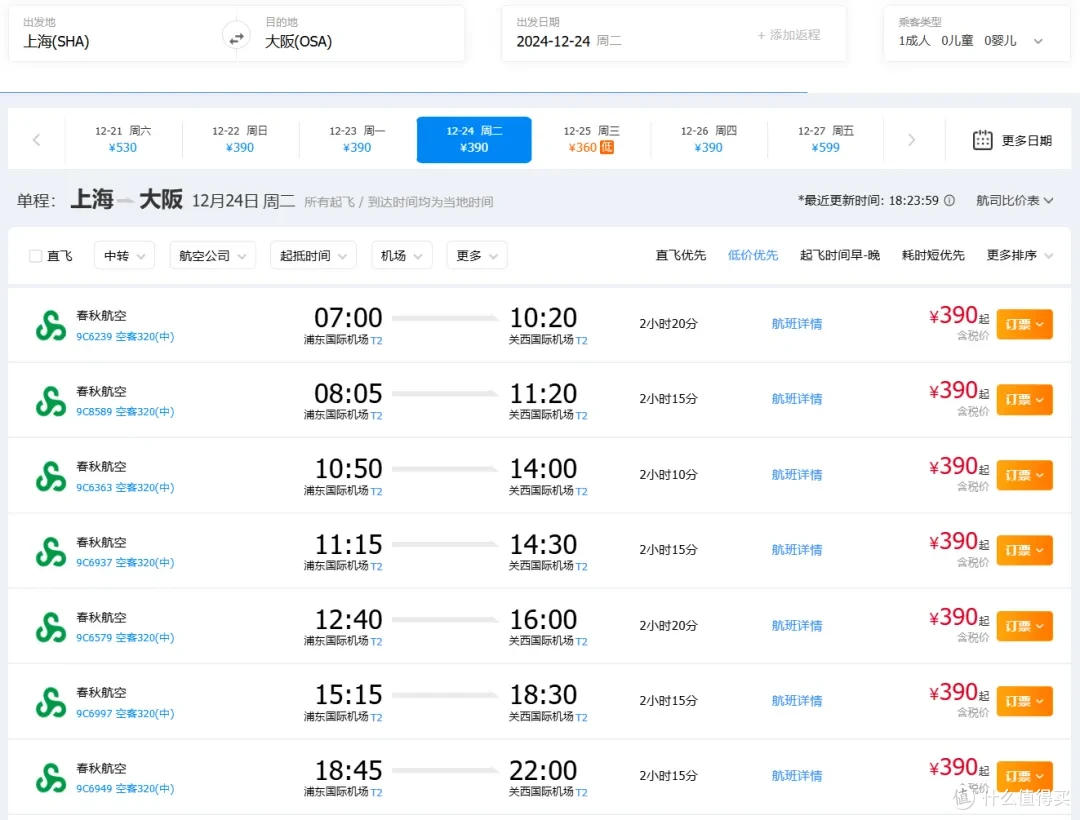Open the 更多排序 sorting dropdown

(x=1012, y=255)
